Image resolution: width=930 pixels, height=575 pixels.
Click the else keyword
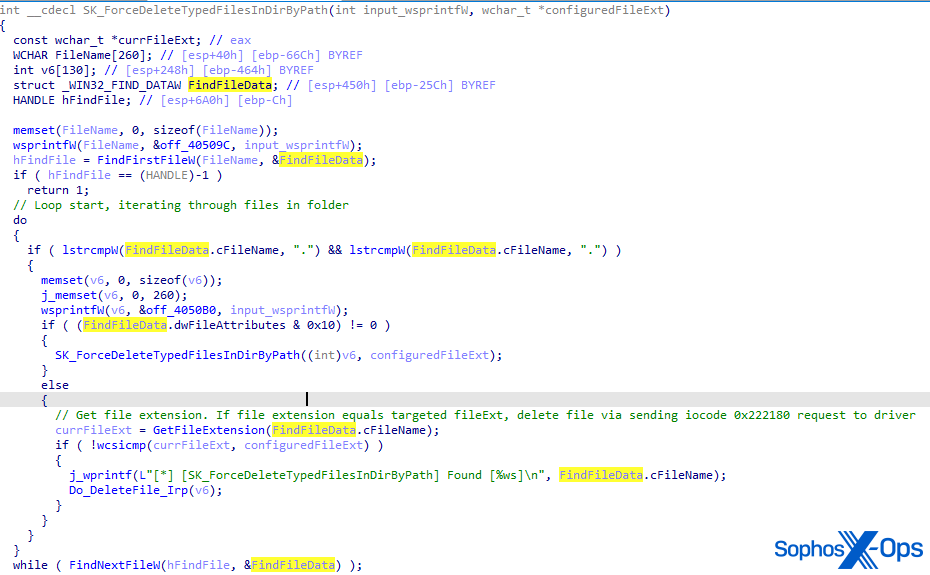pyautogui.click(x=55, y=385)
